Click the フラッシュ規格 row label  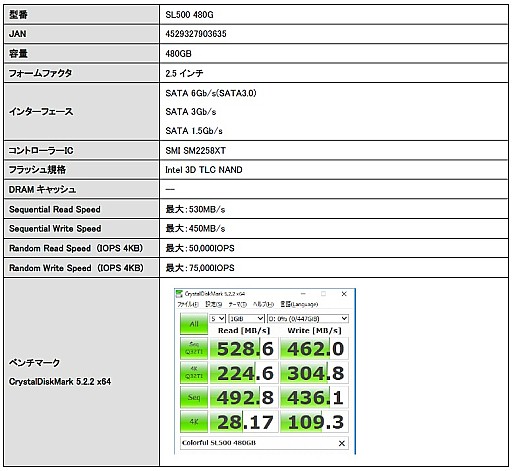tap(37, 170)
